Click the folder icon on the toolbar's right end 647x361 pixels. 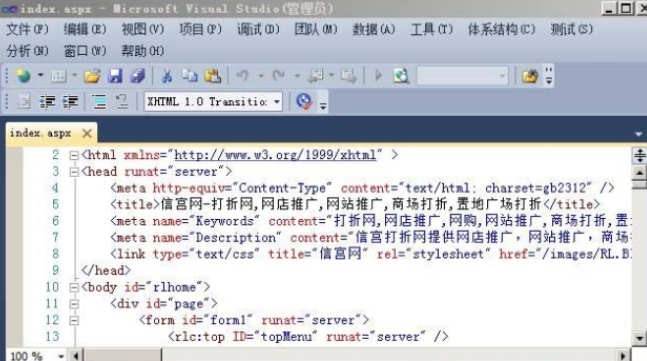[530, 76]
